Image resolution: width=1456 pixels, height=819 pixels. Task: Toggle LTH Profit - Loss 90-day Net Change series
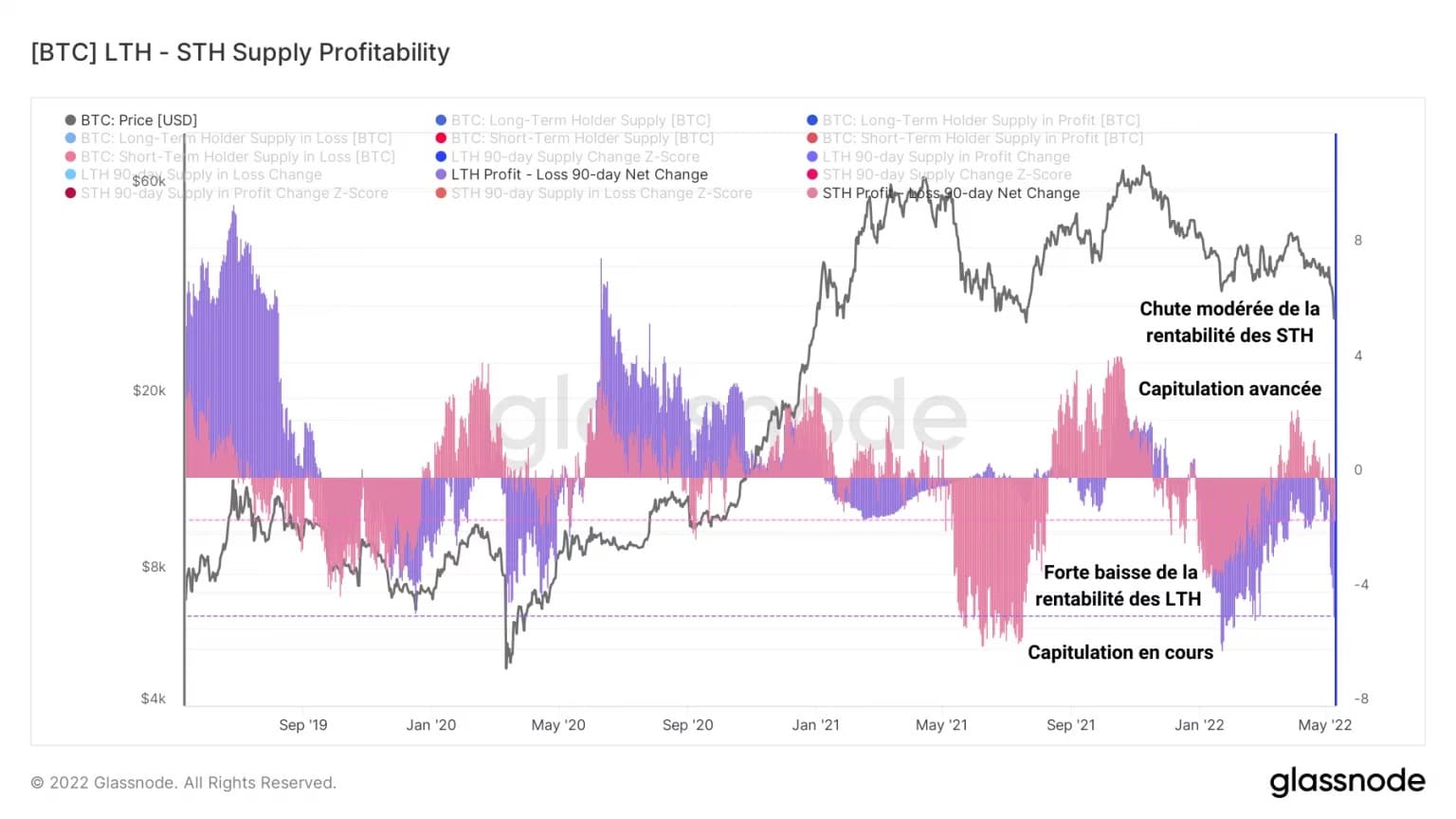coord(572,174)
